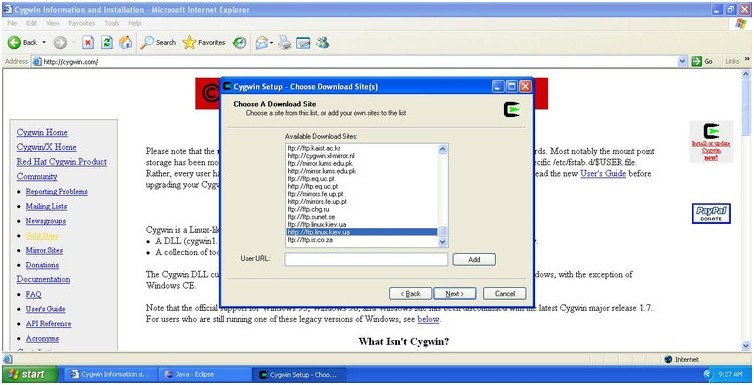Open the Search magnifier in the toolbar
The height and width of the screenshot is (385, 754).
(147, 43)
